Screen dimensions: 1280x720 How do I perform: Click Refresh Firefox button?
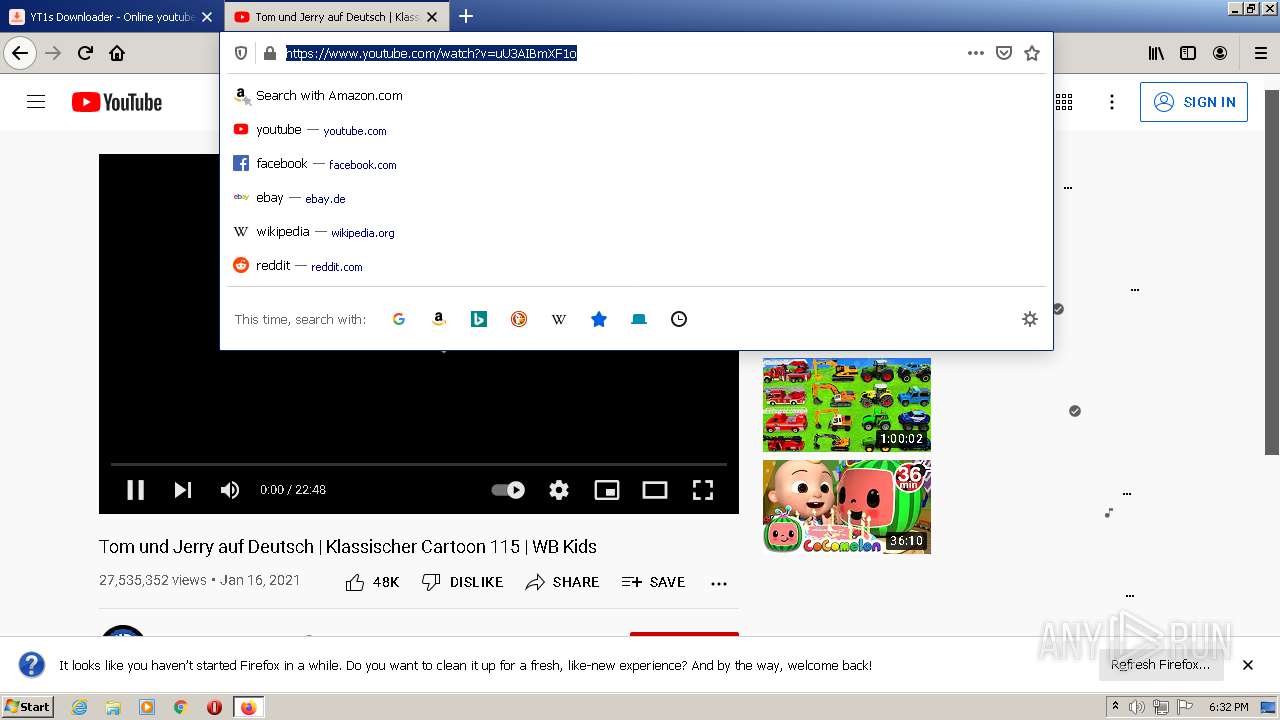pyautogui.click(x=1161, y=665)
